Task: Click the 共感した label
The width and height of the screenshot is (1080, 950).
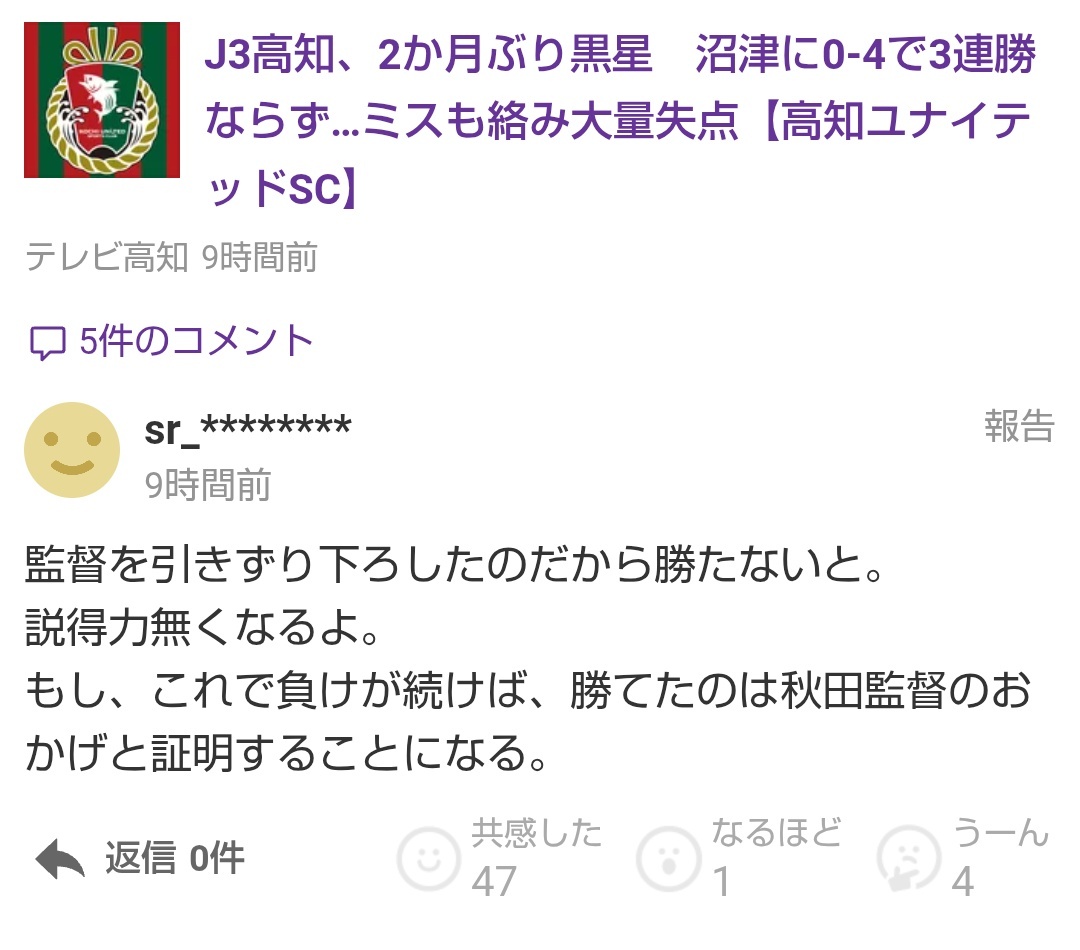Action: (x=537, y=834)
